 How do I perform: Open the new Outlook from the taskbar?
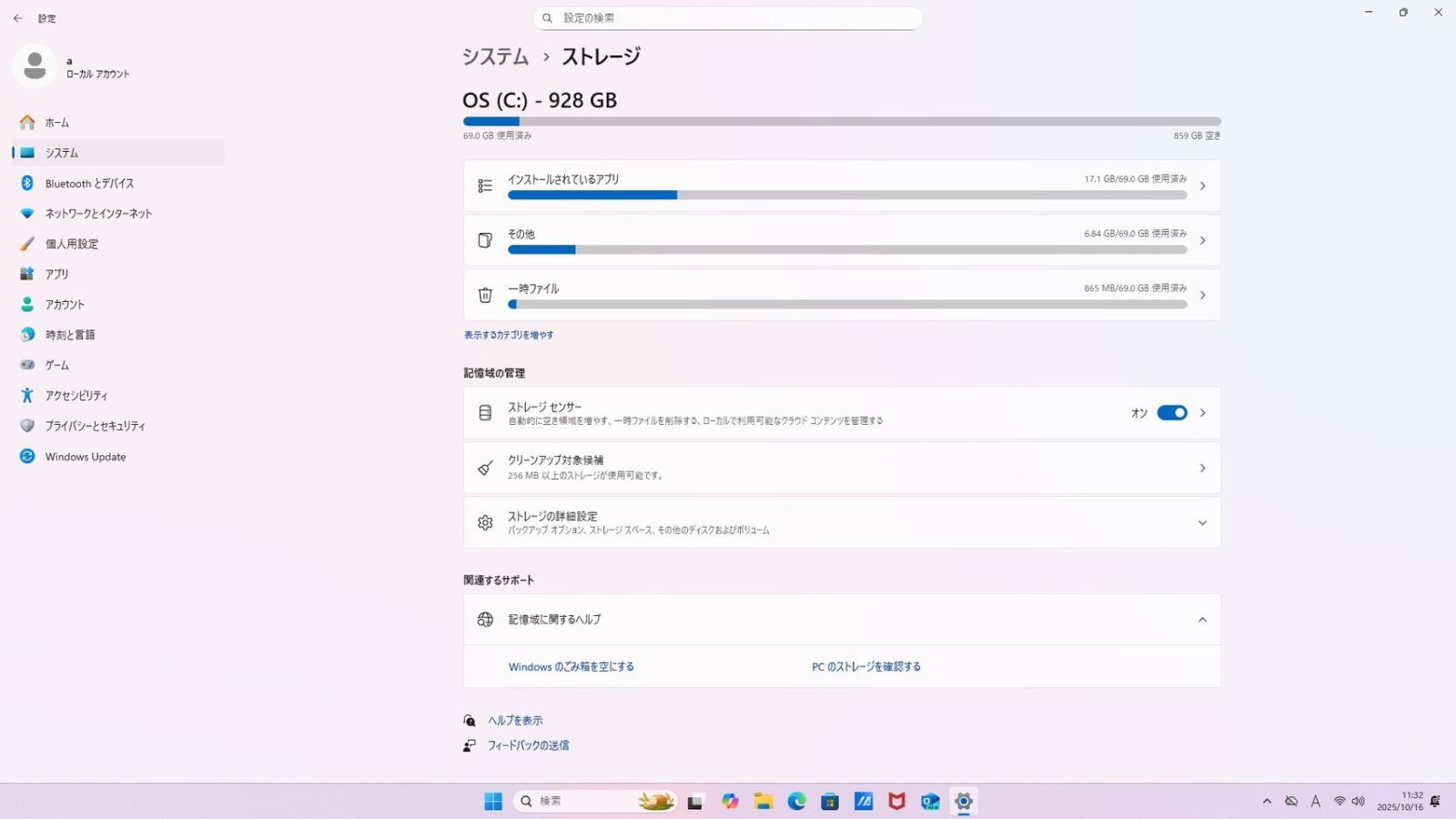click(x=930, y=801)
